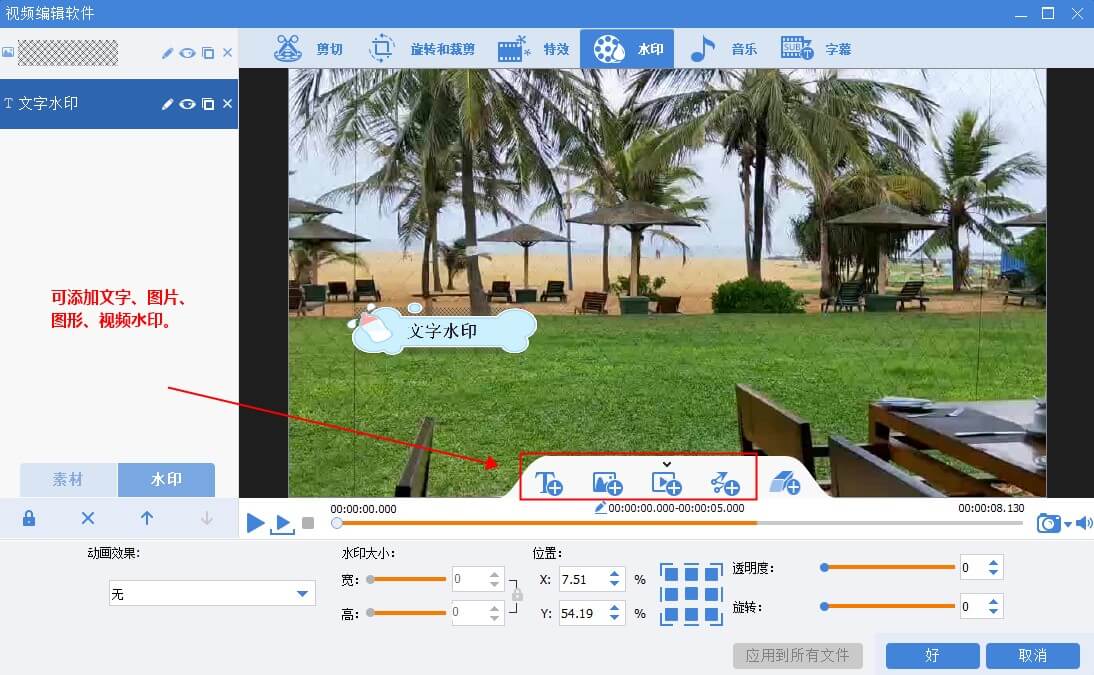
Task: Click the timeline playhead handle
Action: [337, 523]
